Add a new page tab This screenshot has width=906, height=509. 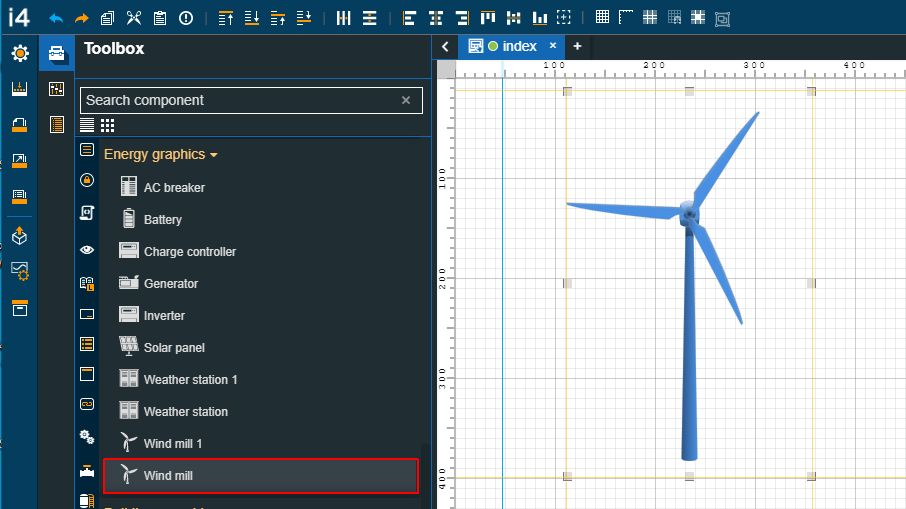tap(577, 46)
